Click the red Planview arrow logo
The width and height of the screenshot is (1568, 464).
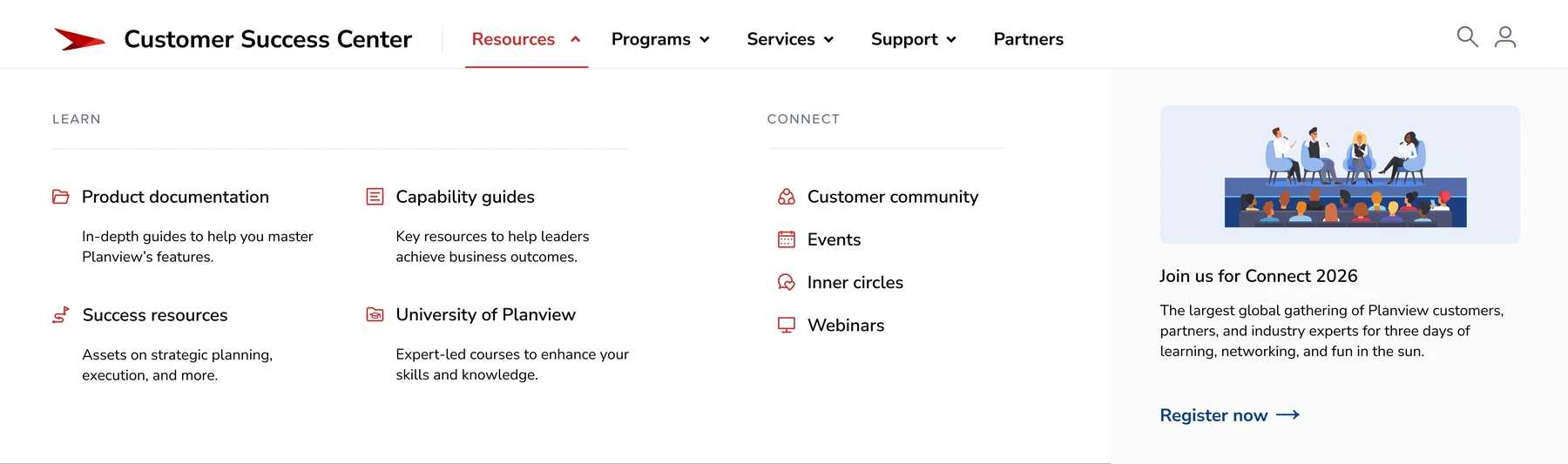(x=79, y=39)
